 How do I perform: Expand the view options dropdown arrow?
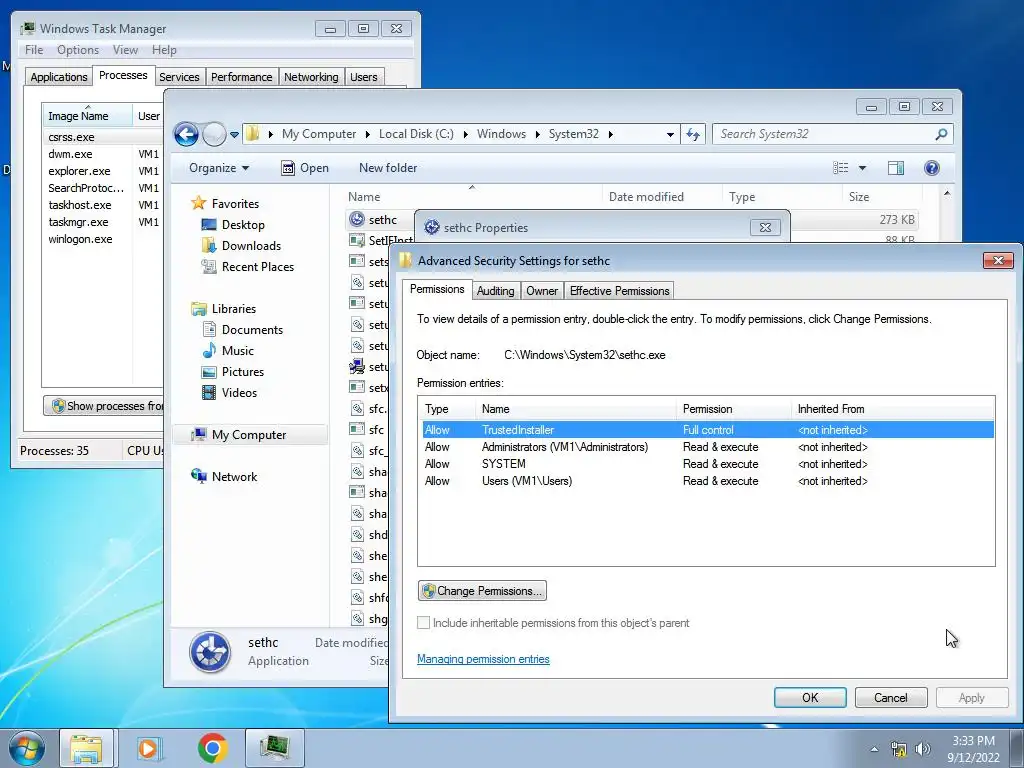click(862, 168)
